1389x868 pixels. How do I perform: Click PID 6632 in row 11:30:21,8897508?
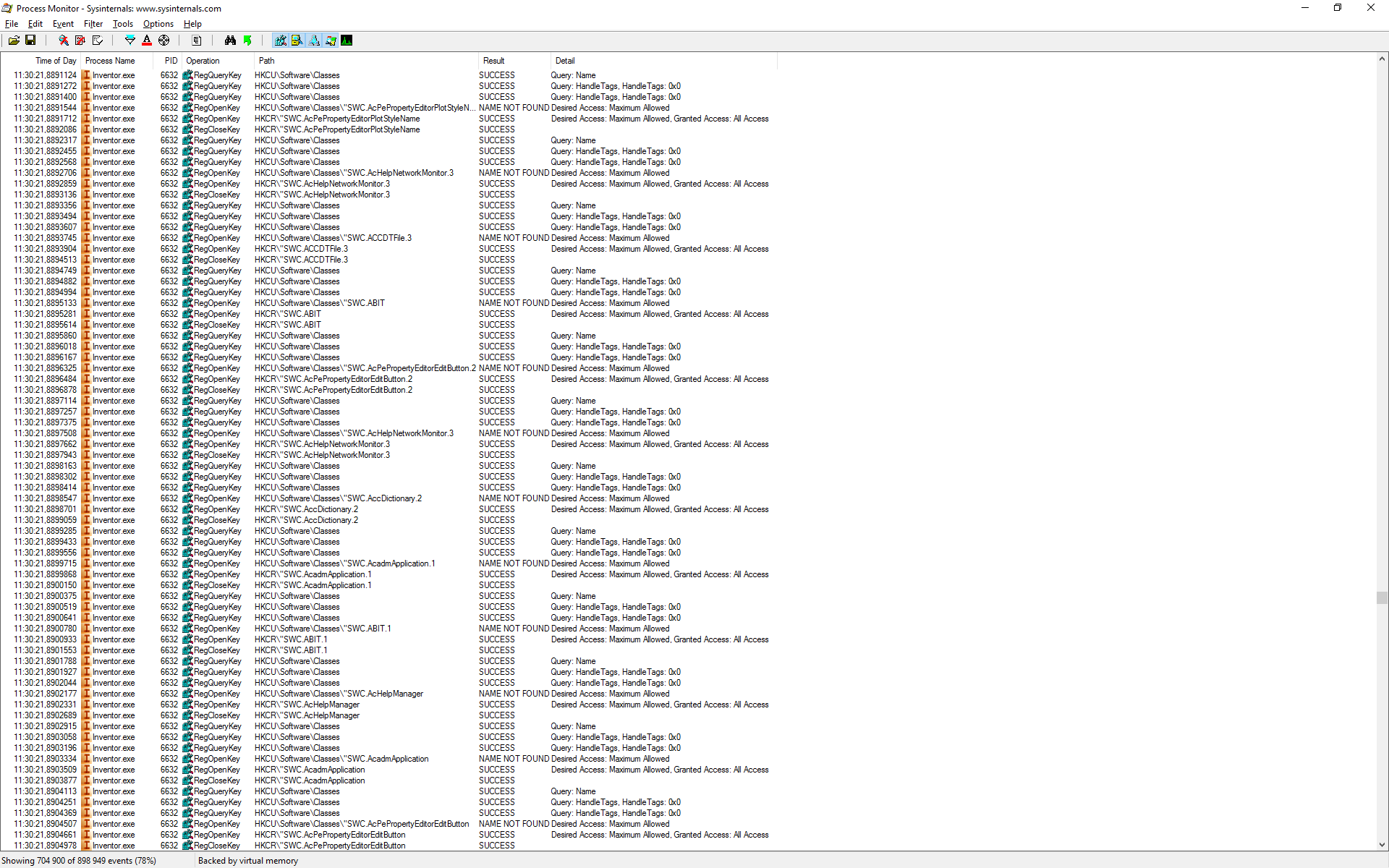169,433
